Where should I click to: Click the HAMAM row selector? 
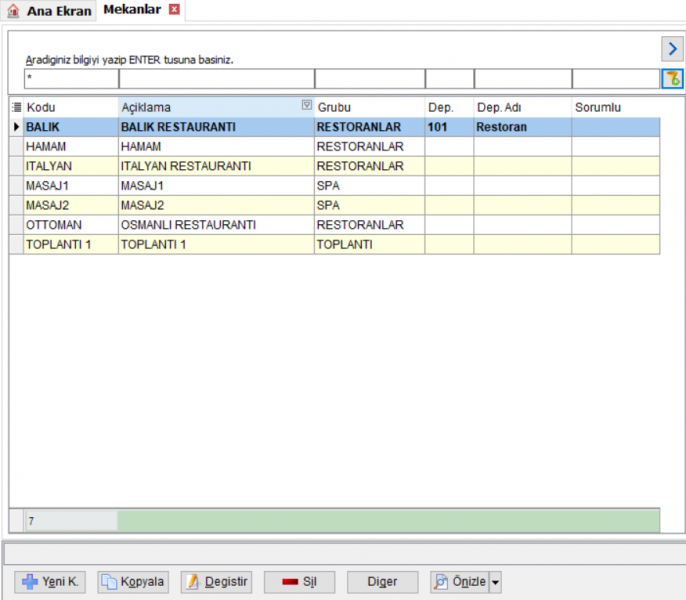(17, 147)
